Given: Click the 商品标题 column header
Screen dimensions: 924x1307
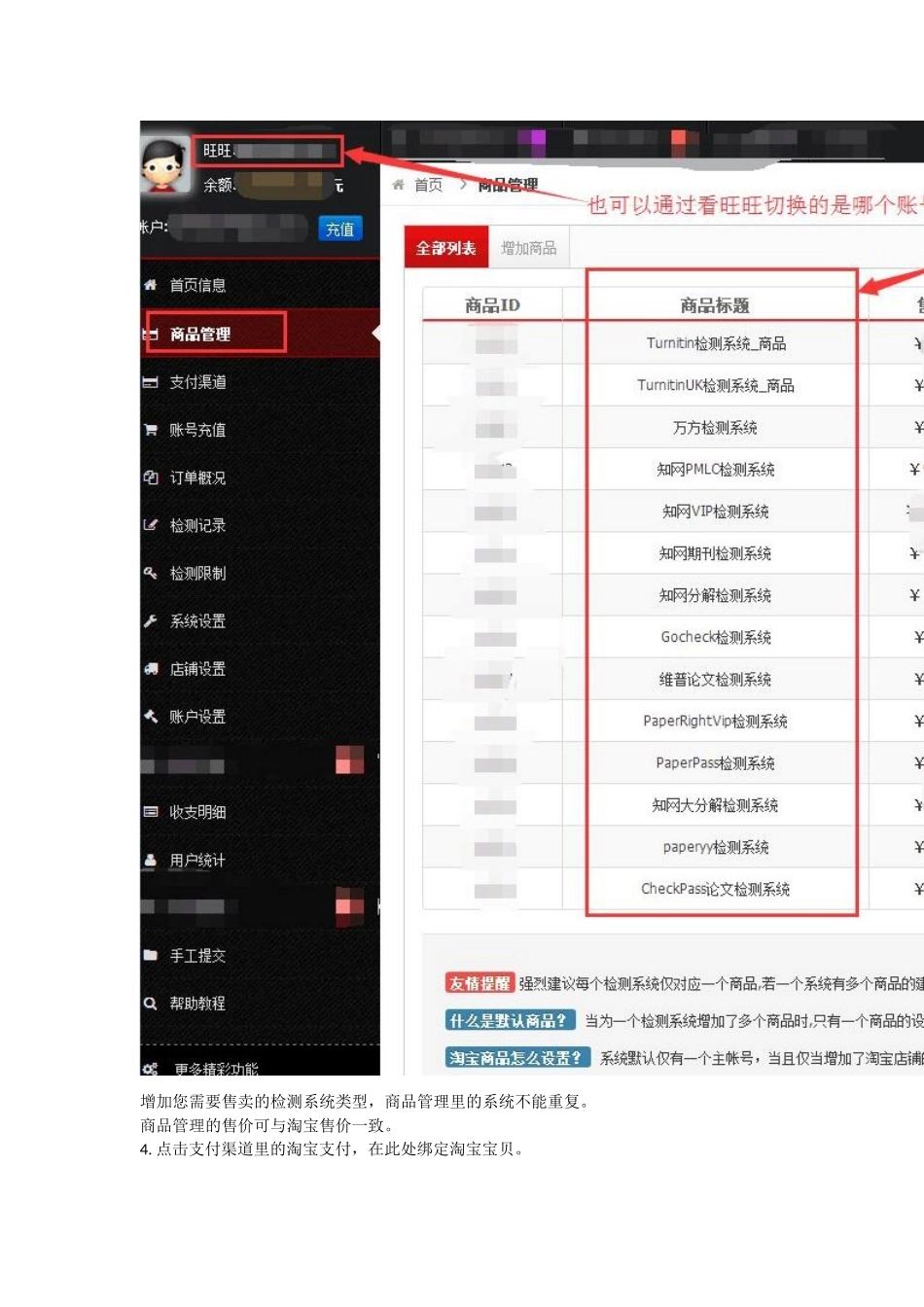Looking at the screenshot, I should [715, 305].
